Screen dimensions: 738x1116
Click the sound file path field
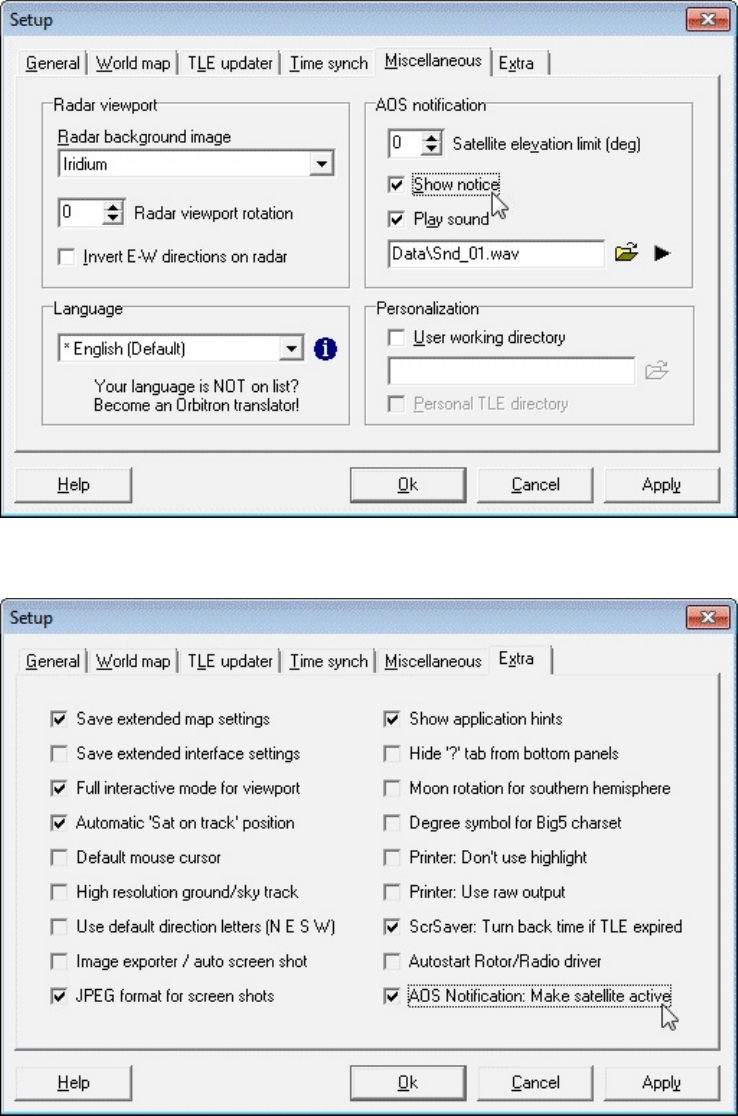click(x=497, y=254)
